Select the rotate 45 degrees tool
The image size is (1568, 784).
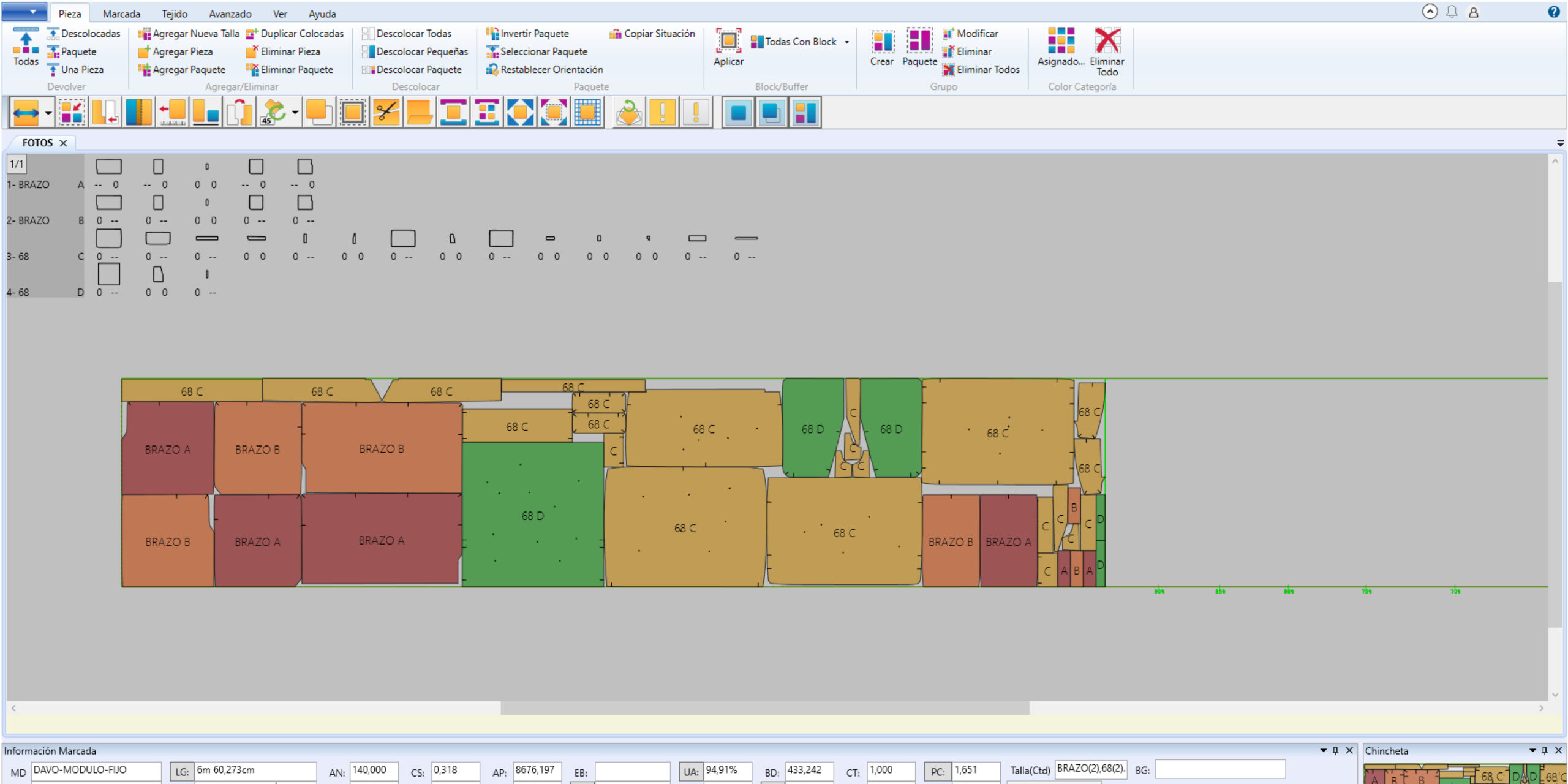tap(273, 113)
